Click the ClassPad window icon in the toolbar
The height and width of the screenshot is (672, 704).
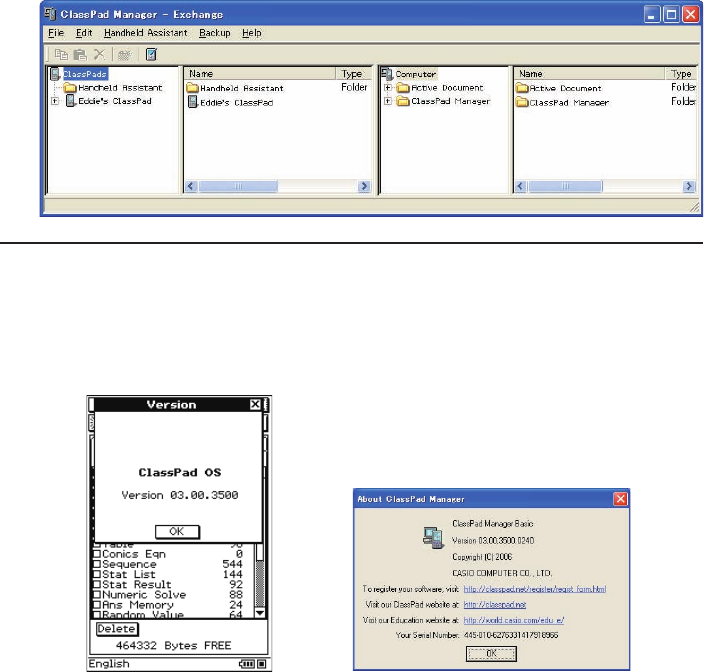(151, 55)
